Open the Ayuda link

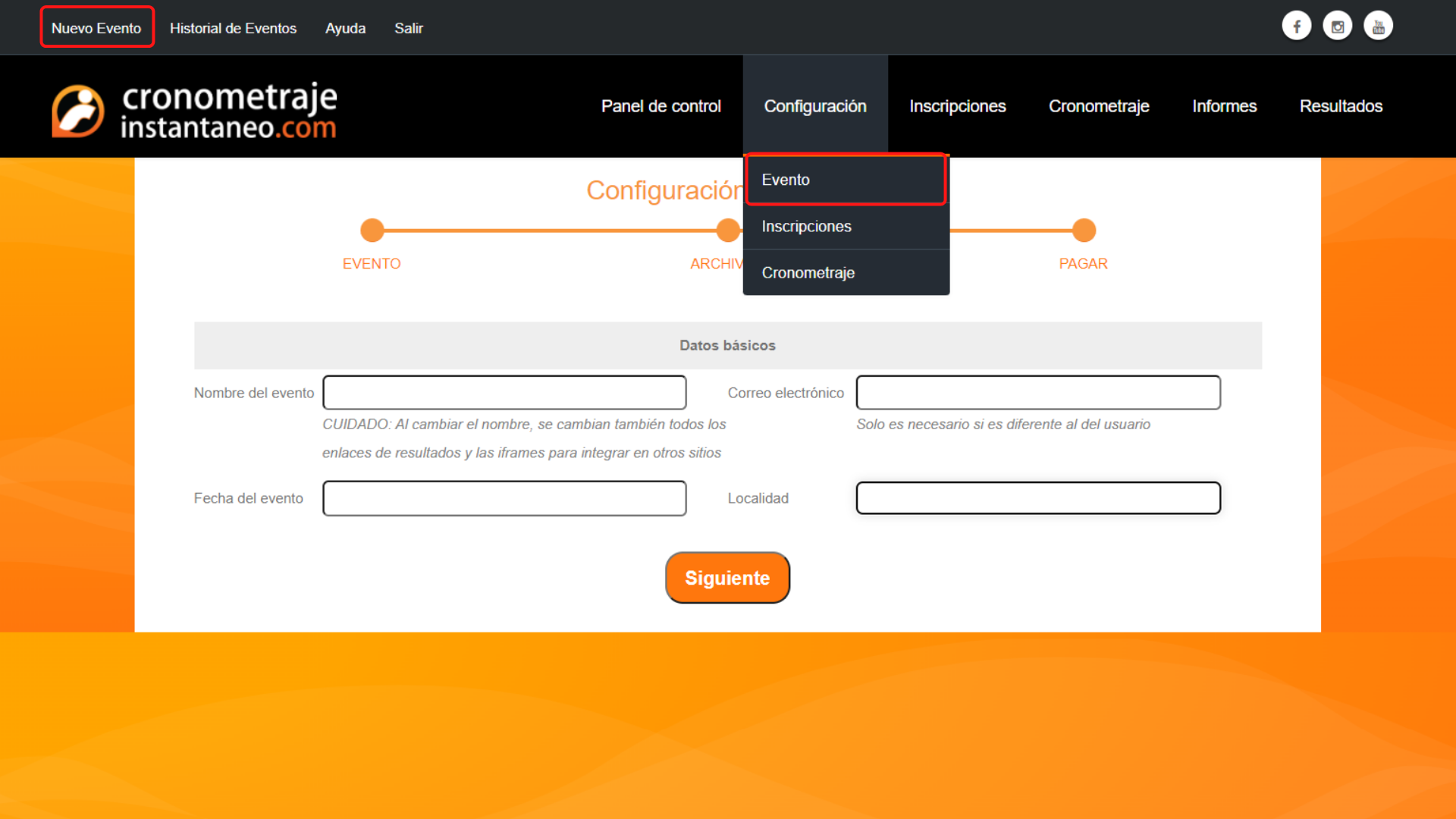pos(345,28)
